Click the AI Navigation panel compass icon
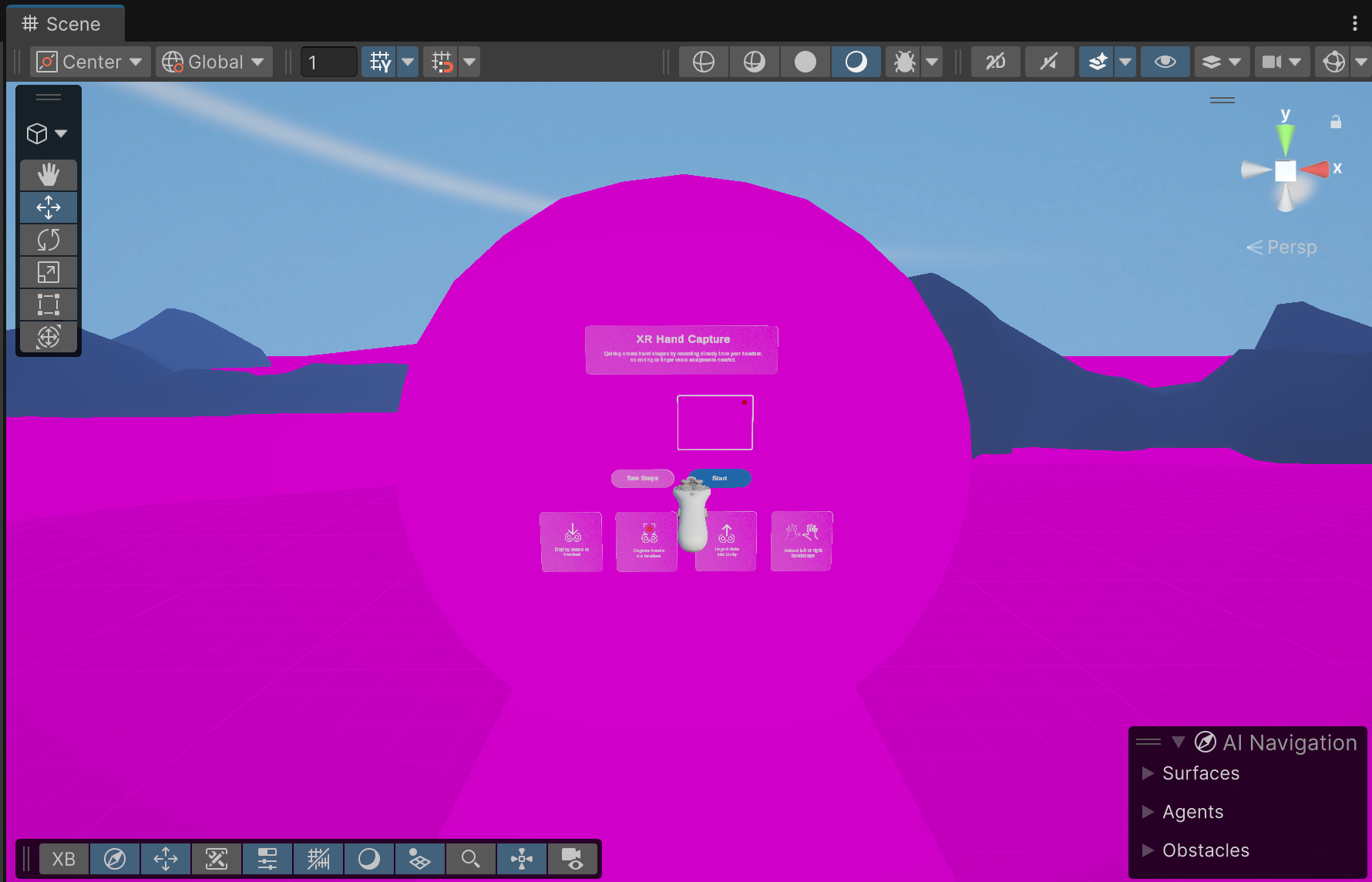 (x=1206, y=742)
